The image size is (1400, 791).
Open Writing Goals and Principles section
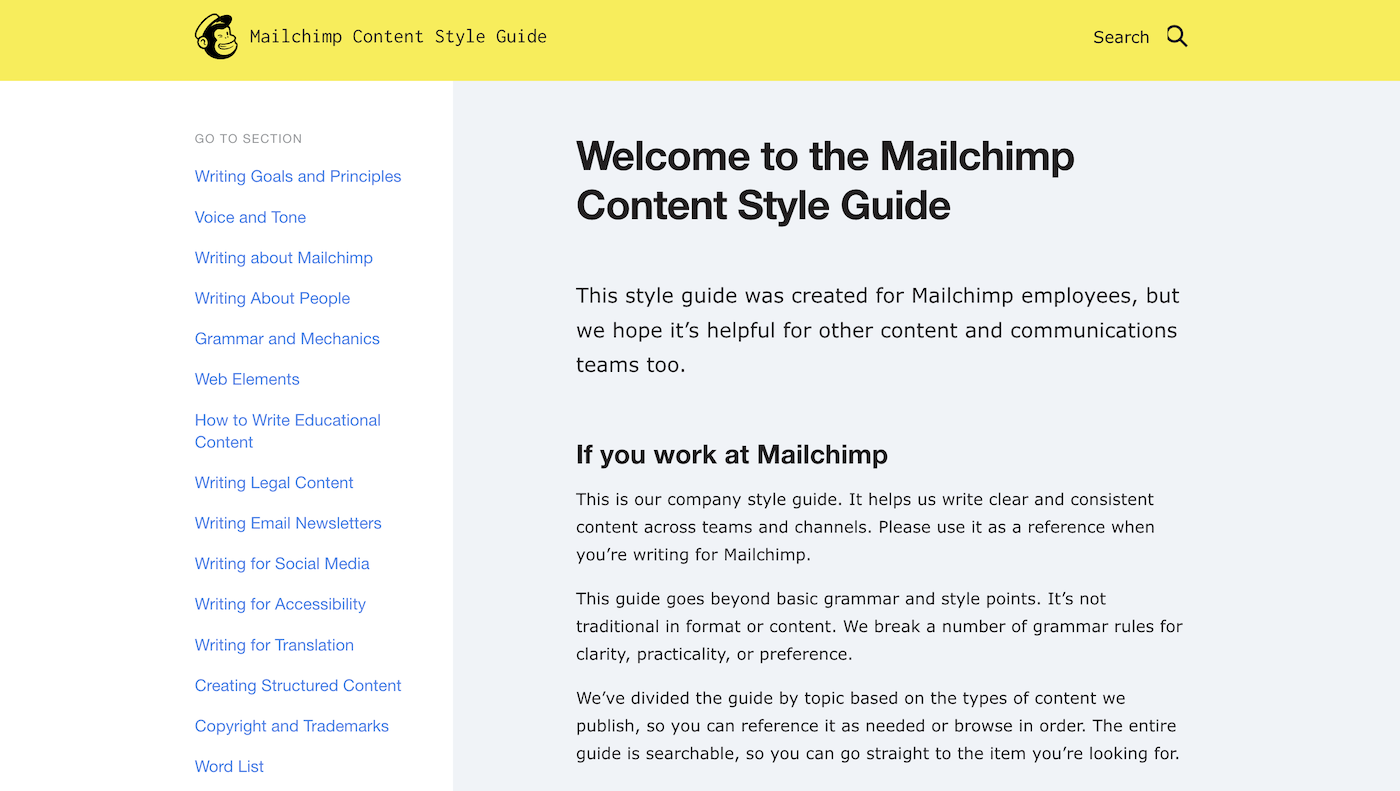(x=298, y=176)
